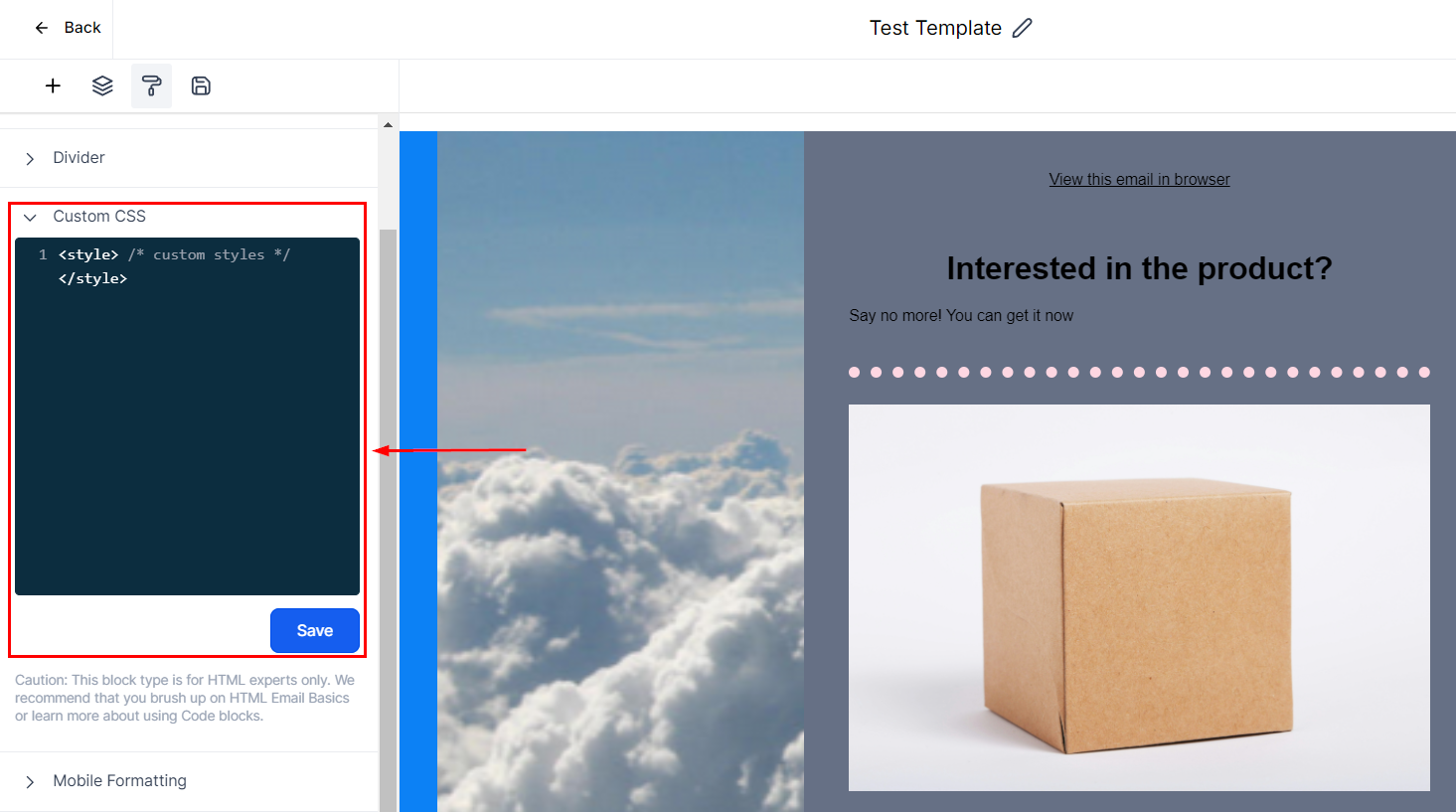Select the pink dotted divider line
This screenshot has width=1456, height=812.
[x=1139, y=373]
